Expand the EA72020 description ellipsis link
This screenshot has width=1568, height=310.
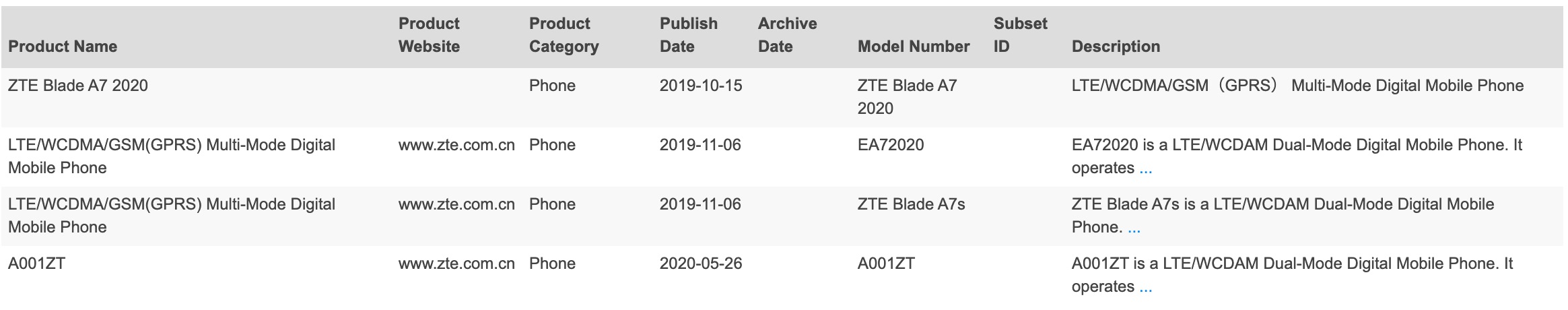[x=1145, y=168]
